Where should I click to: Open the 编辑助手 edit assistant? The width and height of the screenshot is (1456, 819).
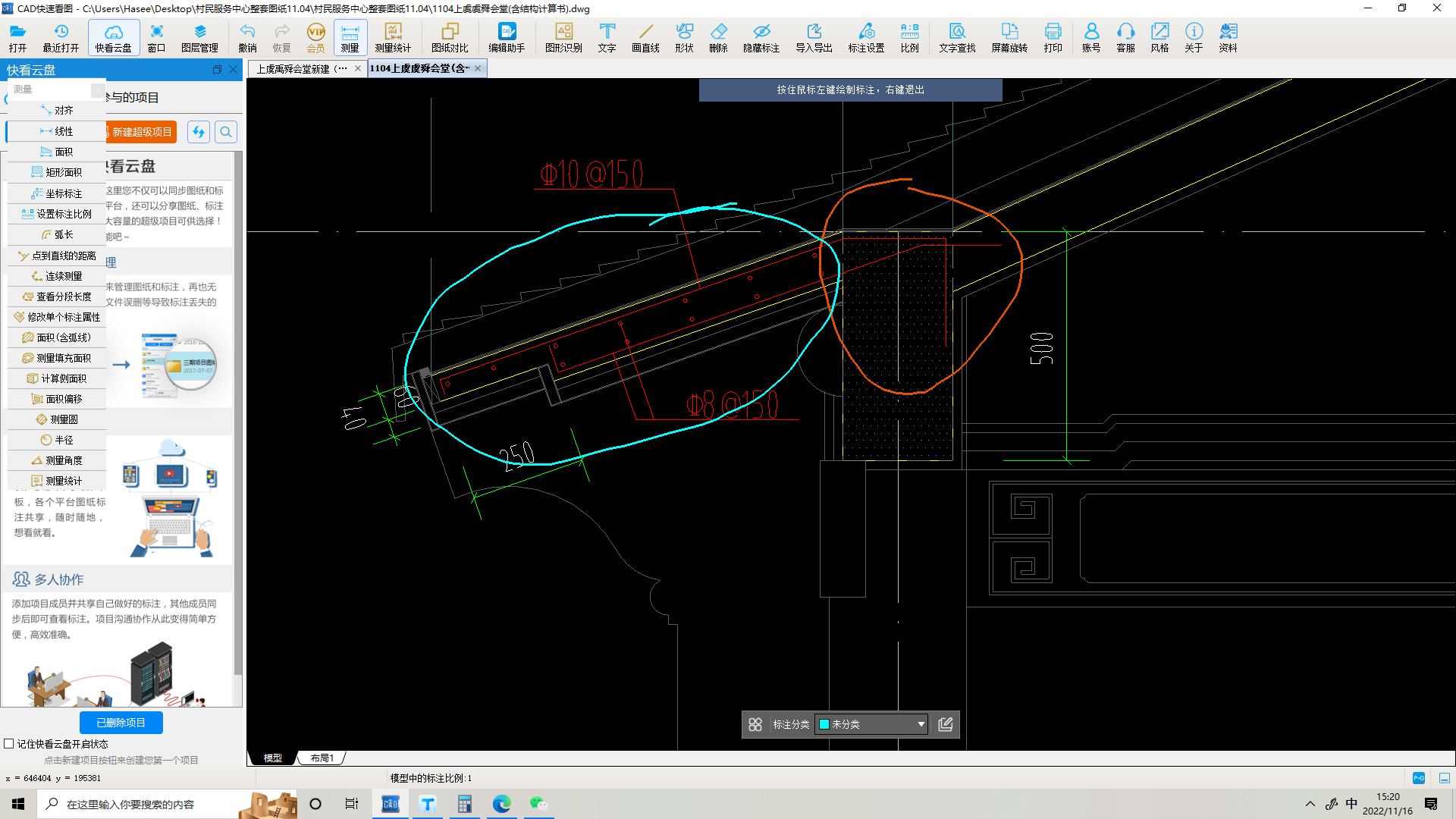507,37
